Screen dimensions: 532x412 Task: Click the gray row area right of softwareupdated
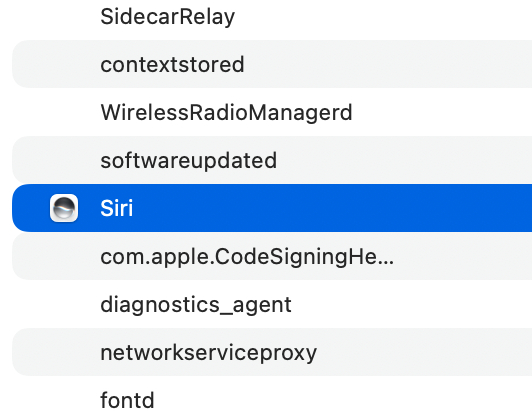coord(404,160)
